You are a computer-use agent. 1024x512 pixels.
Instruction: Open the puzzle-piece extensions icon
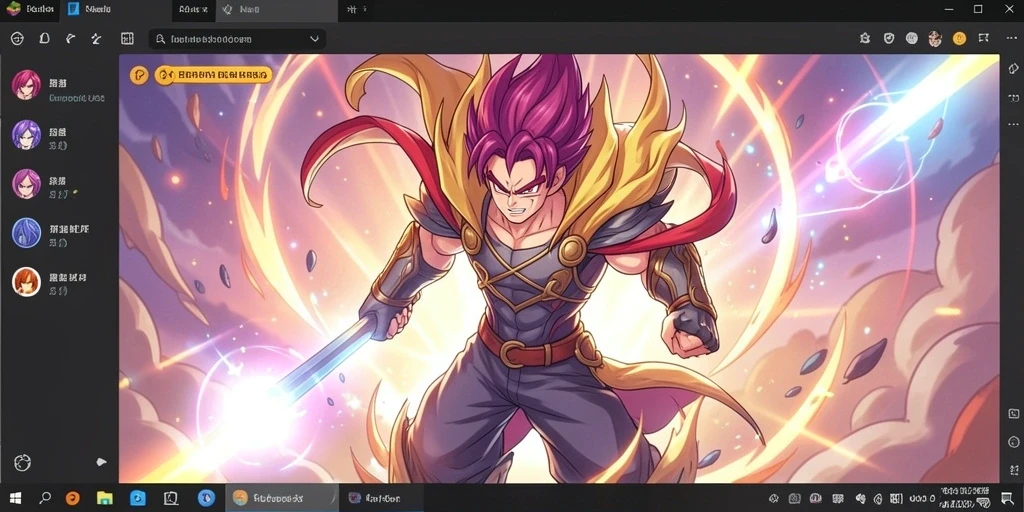pos(865,39)
